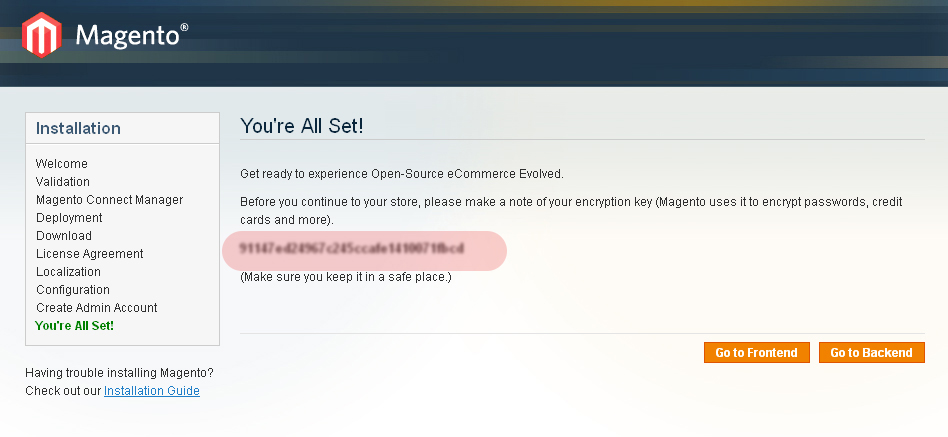Select the Deployment step
The image size is (948, 437).
click(x=69, y=218)
